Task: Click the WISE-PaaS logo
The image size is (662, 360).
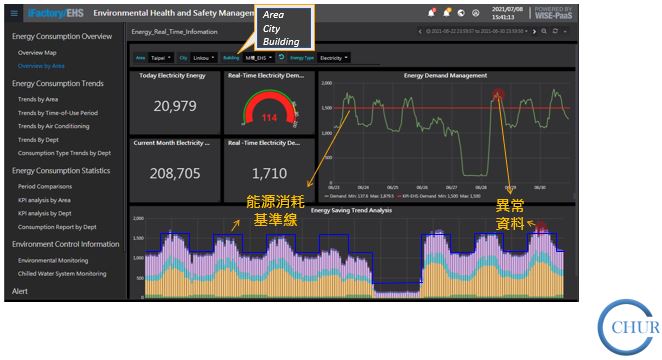Action: [x=553, y=13]
